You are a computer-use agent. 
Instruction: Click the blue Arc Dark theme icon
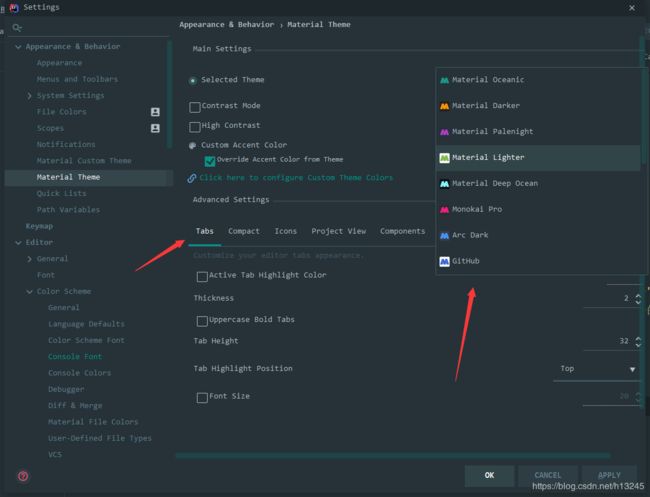tap(444, 235)
